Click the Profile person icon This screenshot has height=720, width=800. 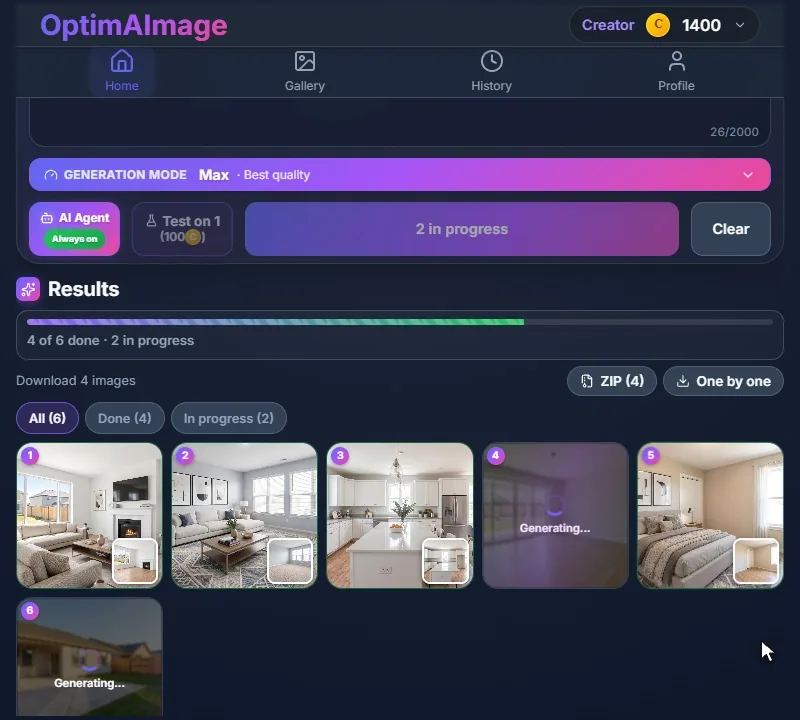(677, 61)
